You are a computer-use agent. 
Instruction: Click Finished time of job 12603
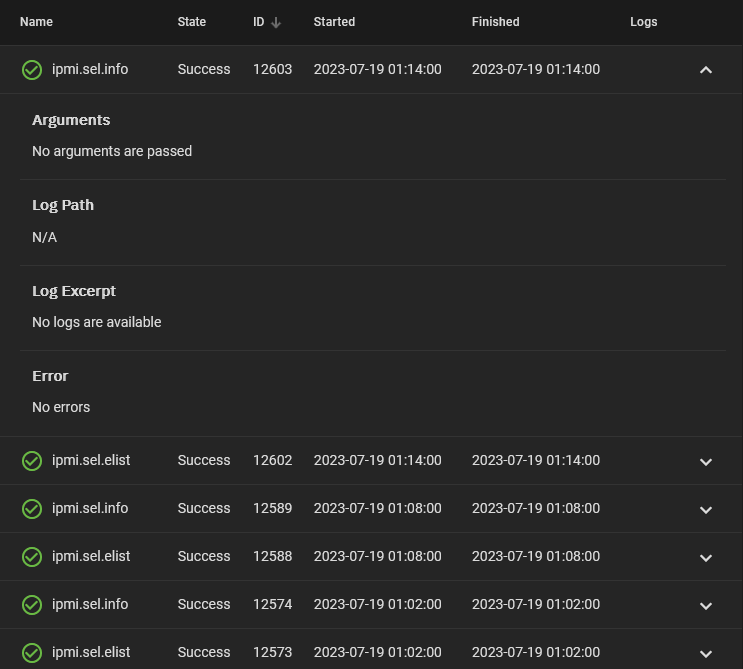pos(536,69)
